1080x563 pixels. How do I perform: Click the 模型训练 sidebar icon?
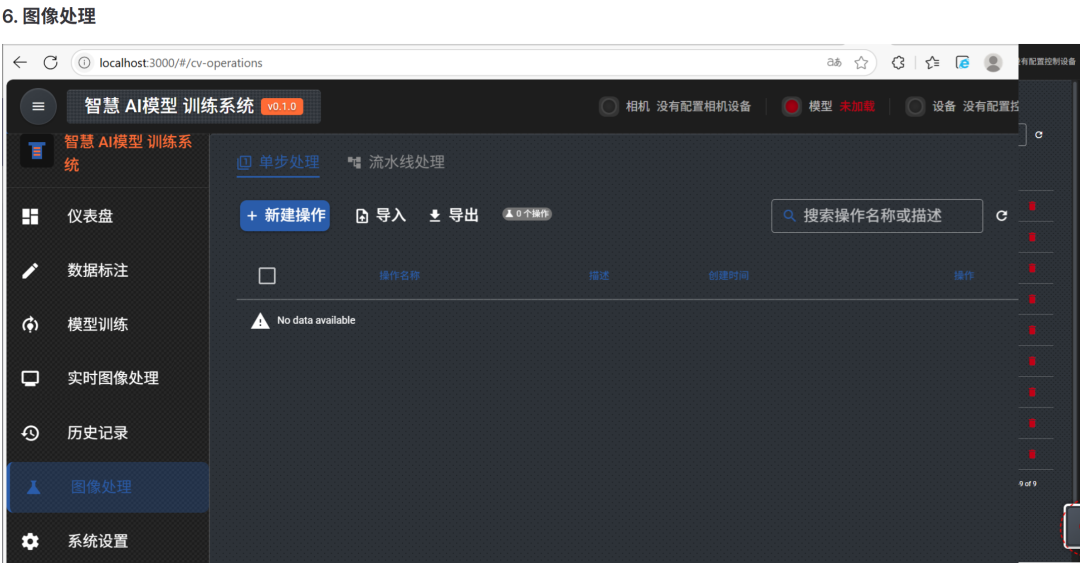(x=30, y=325)
